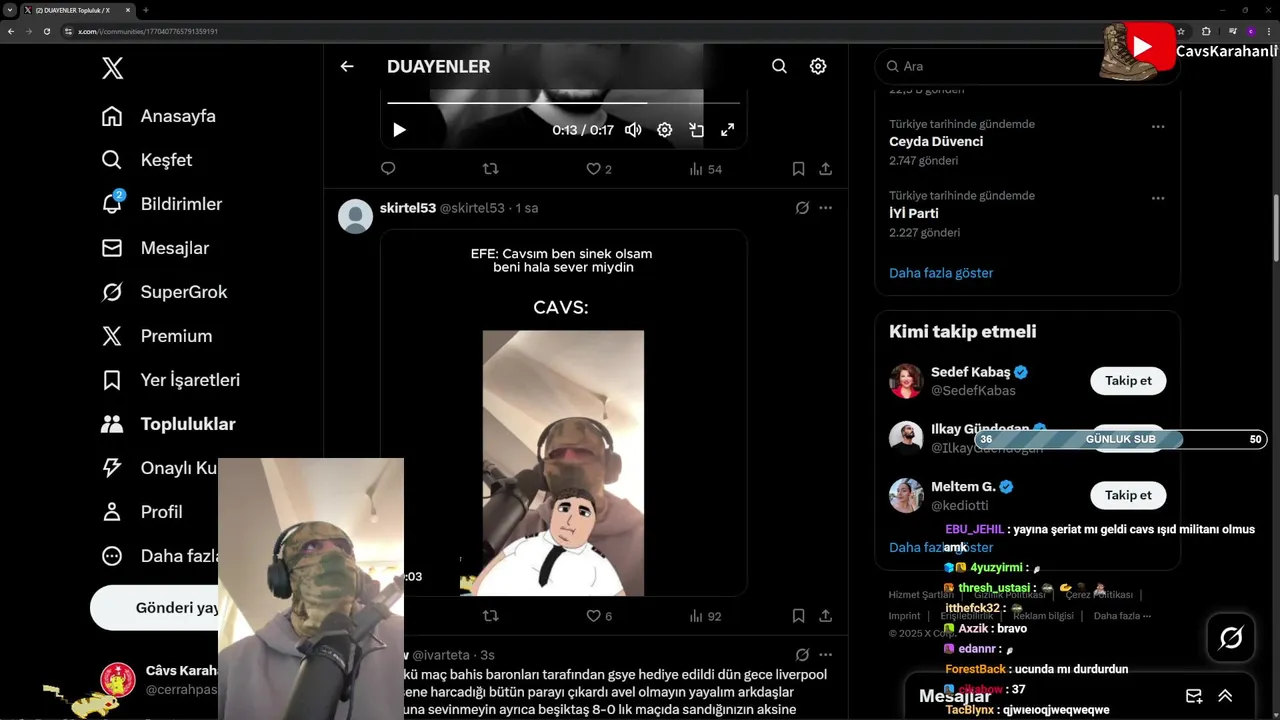Repost skirtel53's post
The width and height of the screenshot is (1280, 720).
[491, 616]
